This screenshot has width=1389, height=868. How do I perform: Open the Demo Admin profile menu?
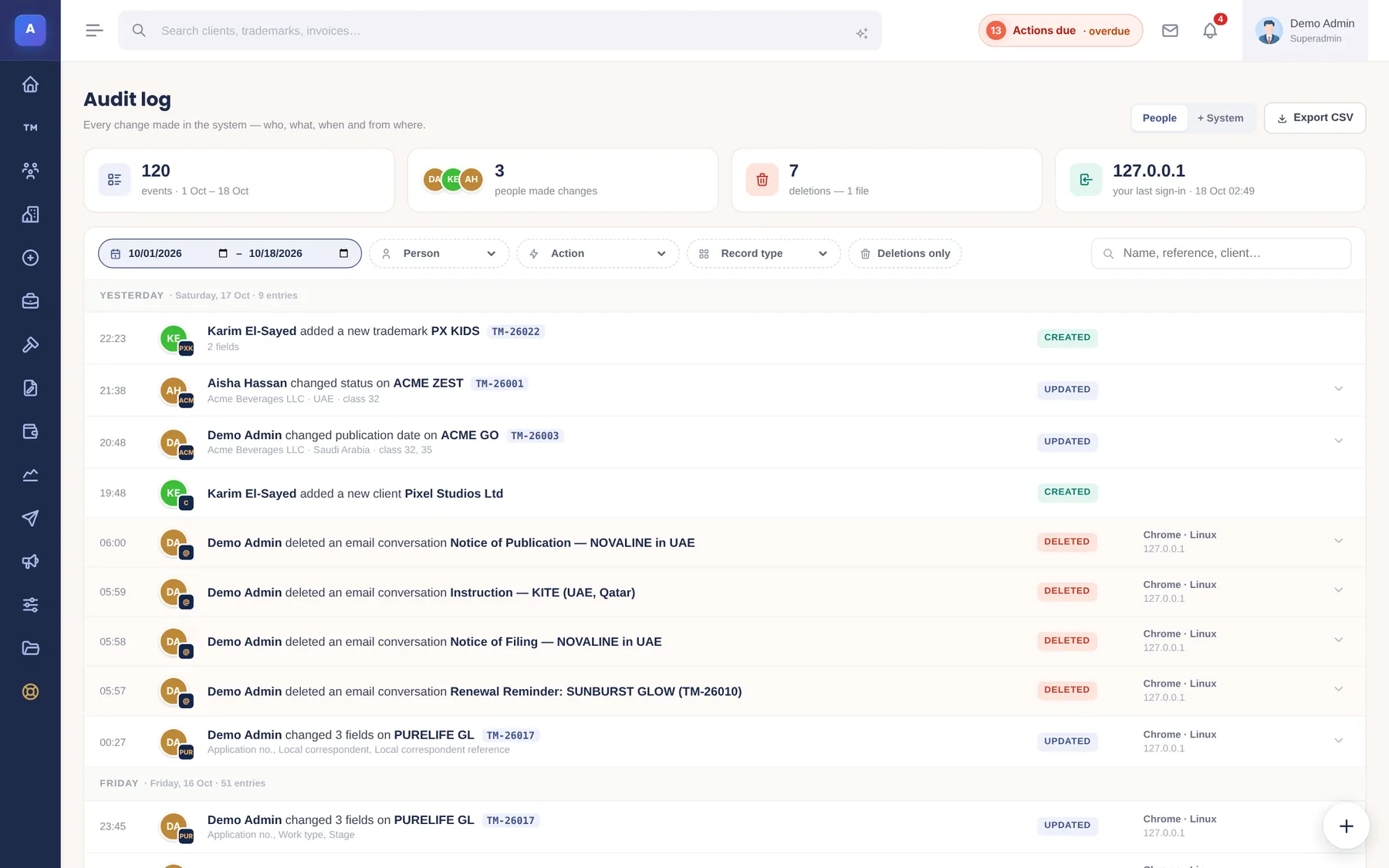coord(1305,31)
